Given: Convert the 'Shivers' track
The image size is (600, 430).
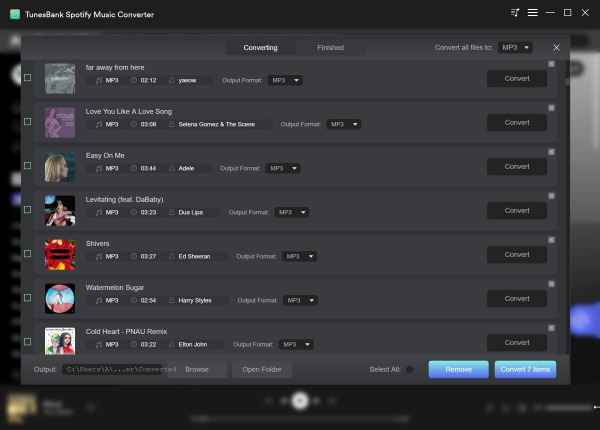Looking at the screenshot, I should [x=517, y=254].
